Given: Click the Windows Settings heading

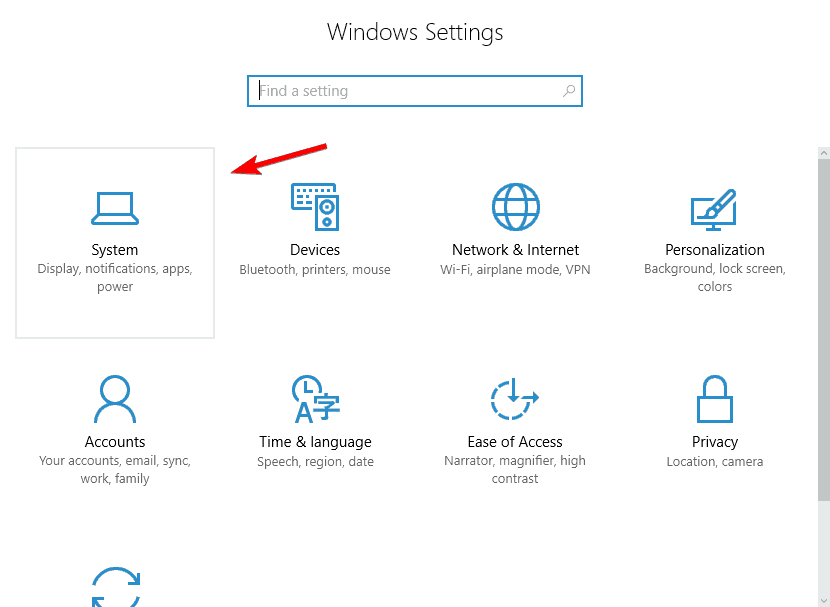Looking at the screenshot, I should (x=415, y=32).
